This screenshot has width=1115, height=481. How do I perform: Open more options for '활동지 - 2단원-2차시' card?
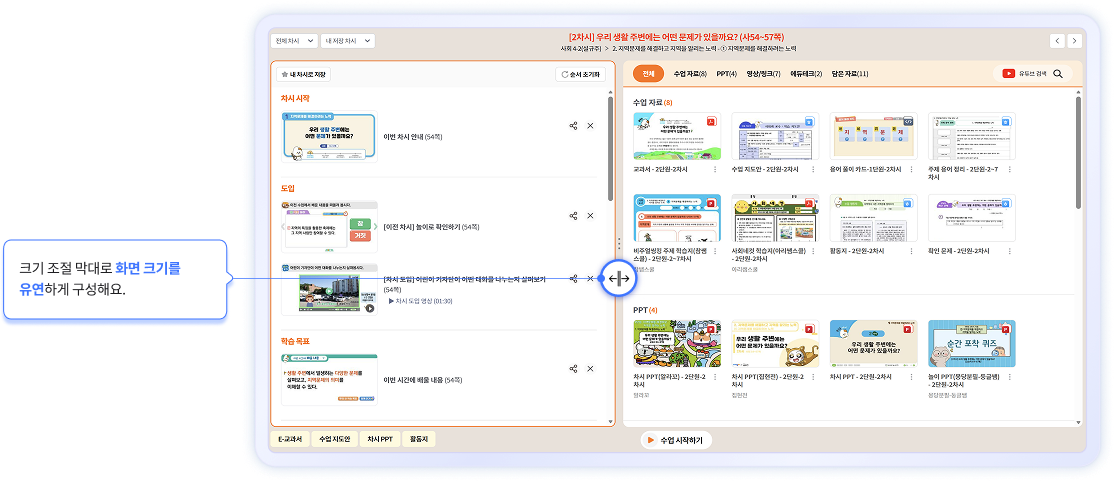pos(912,251)
